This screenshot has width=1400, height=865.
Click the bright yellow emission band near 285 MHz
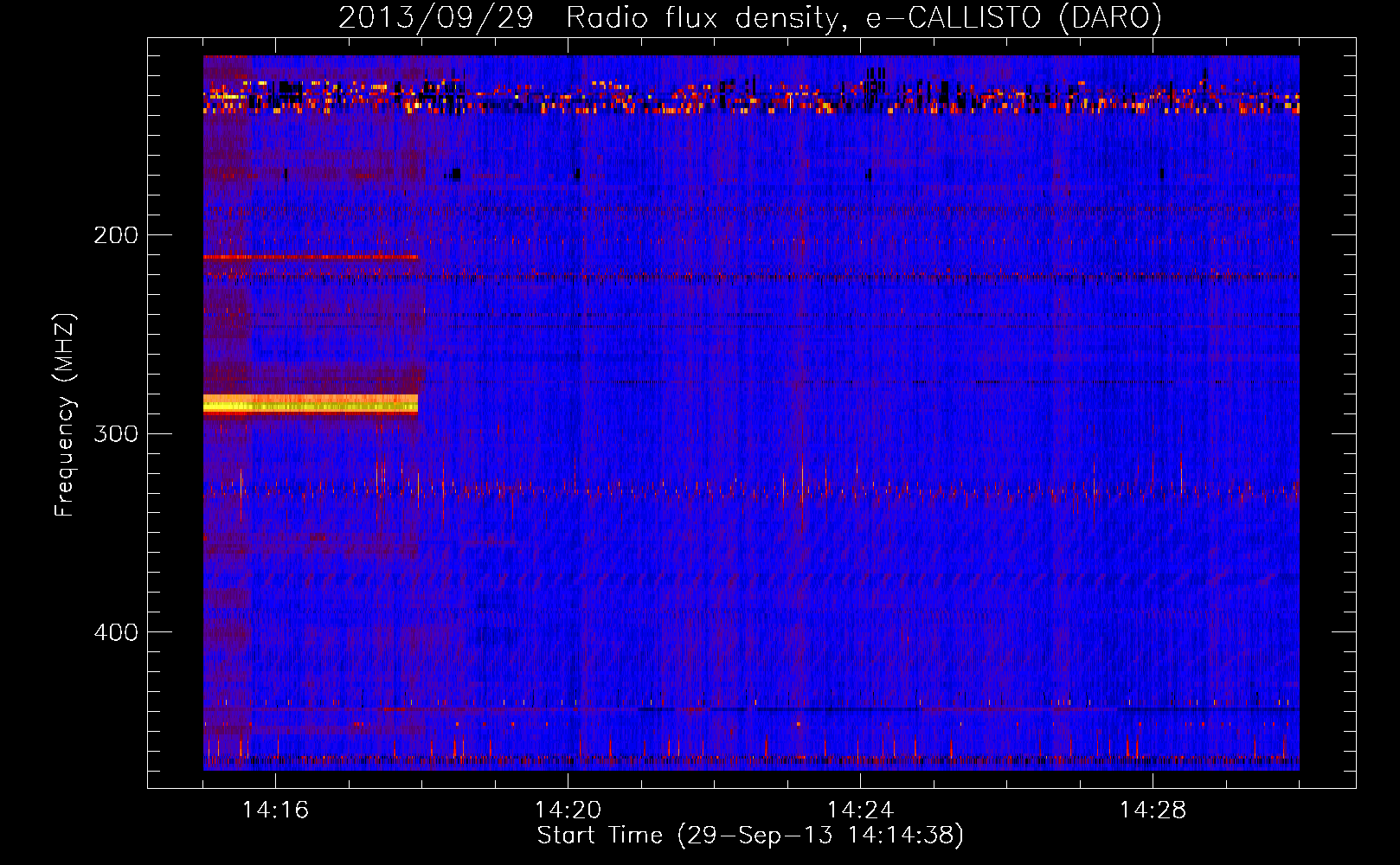pos(311,404)
